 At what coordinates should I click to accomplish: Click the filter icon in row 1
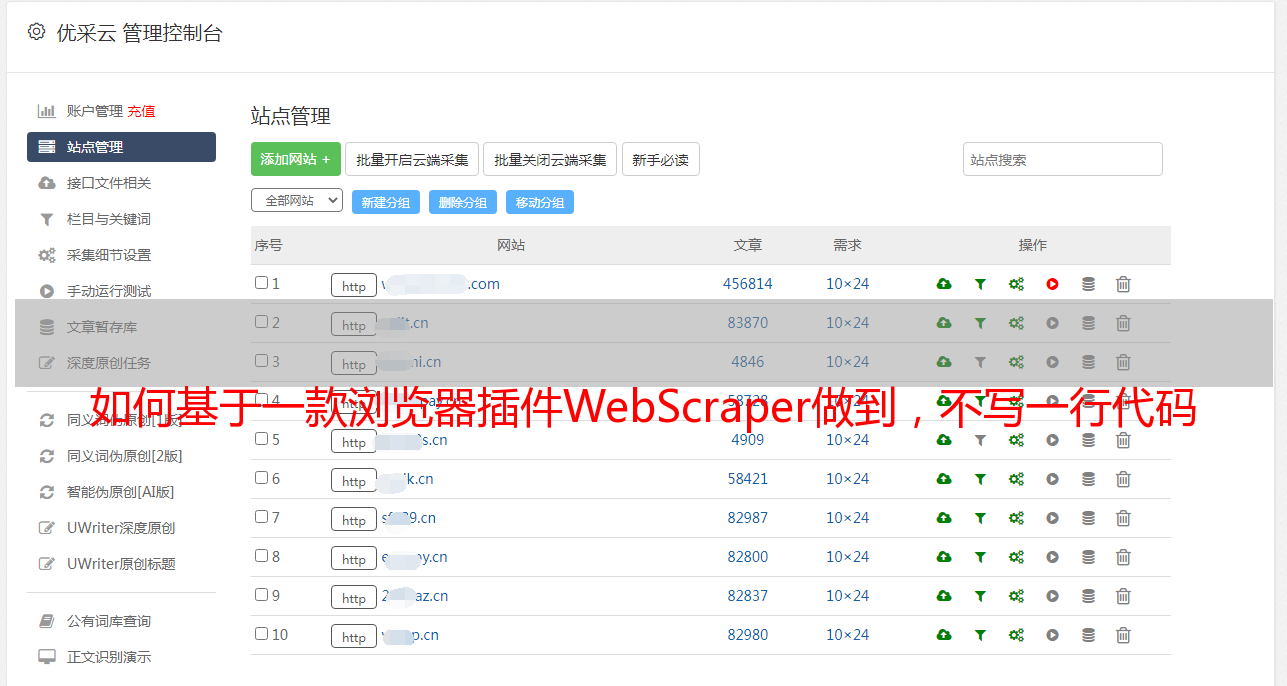pos(980,284)
